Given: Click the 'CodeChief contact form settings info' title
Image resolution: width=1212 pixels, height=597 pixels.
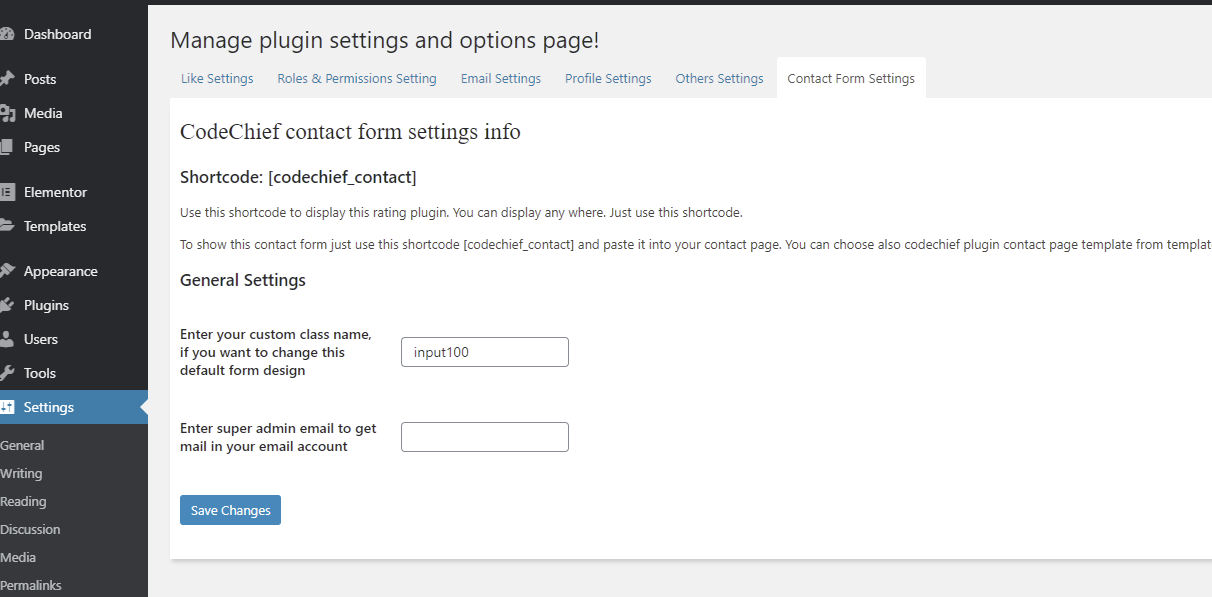Looking at the screenshot, I should pyautogui.click(x=350, y=132).
